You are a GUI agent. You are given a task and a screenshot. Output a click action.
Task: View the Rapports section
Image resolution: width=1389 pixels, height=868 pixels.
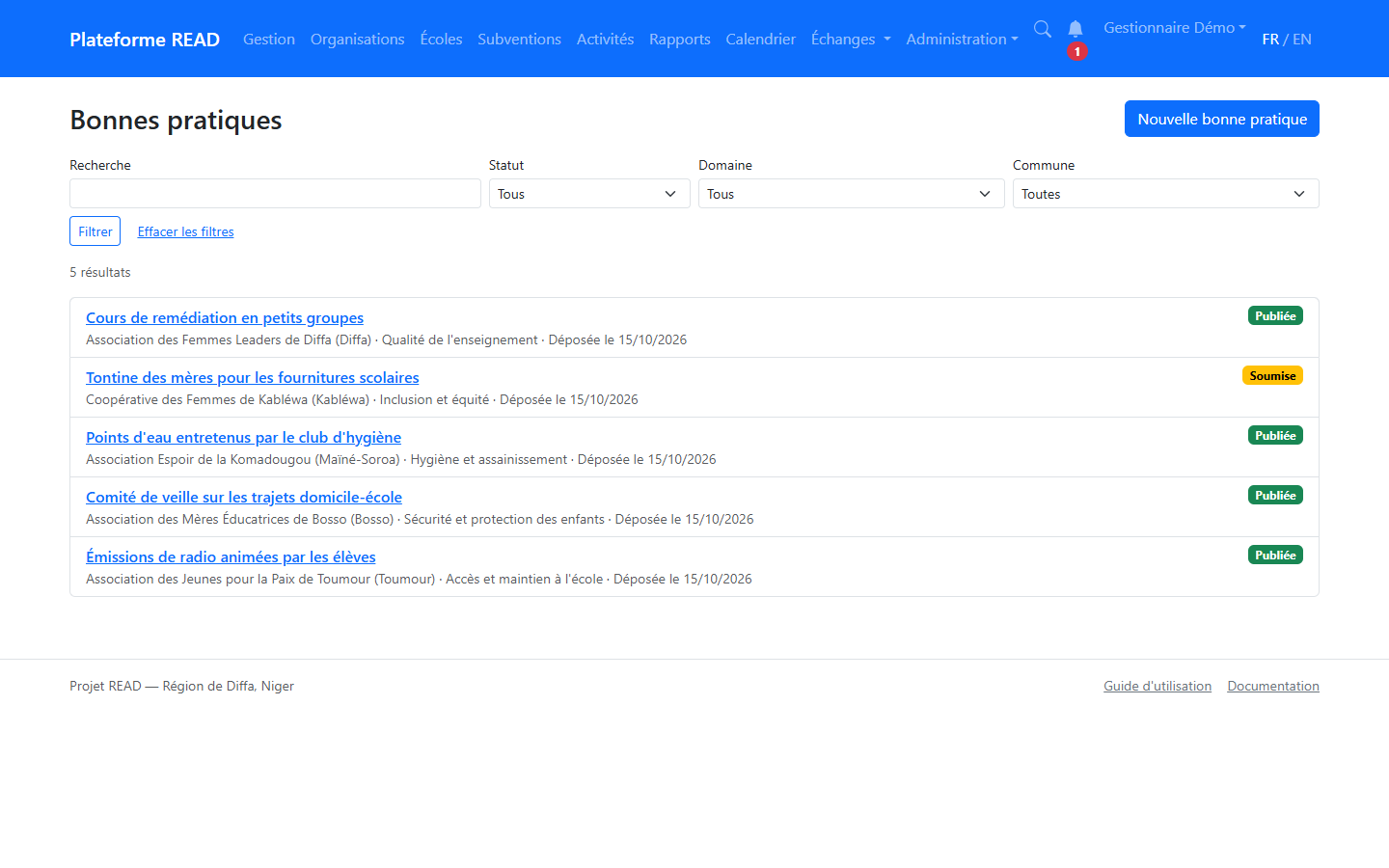pos(680,40)
